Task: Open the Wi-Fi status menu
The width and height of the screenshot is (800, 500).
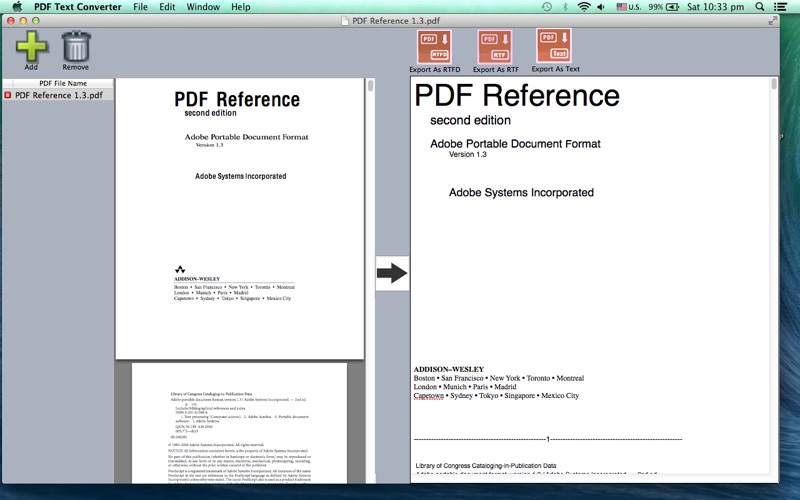Action: pos(584,7)
